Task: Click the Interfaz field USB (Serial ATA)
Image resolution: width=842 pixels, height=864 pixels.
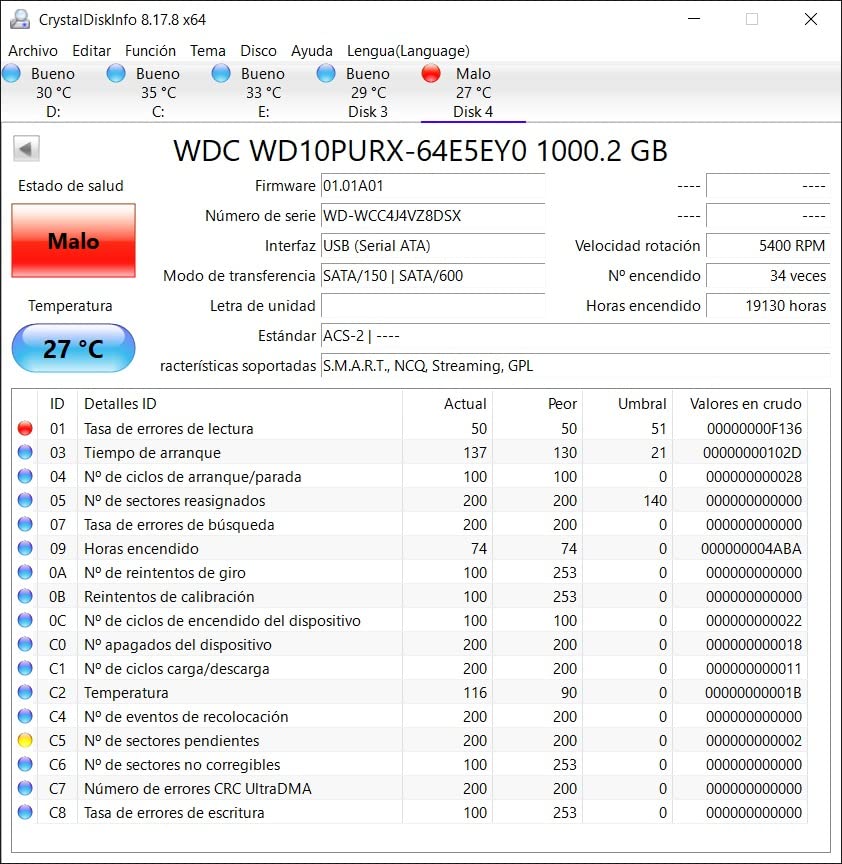Action: [433, 246]
